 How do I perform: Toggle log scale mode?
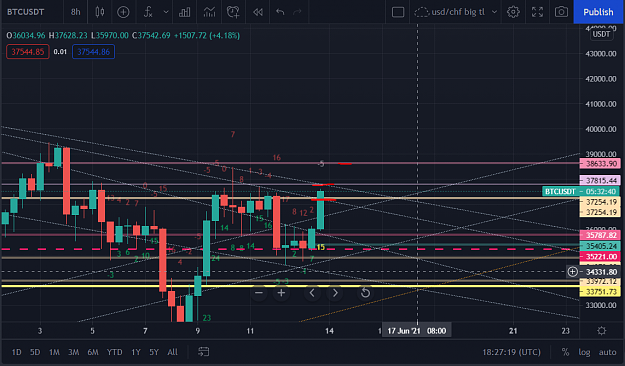coord(584,352)
